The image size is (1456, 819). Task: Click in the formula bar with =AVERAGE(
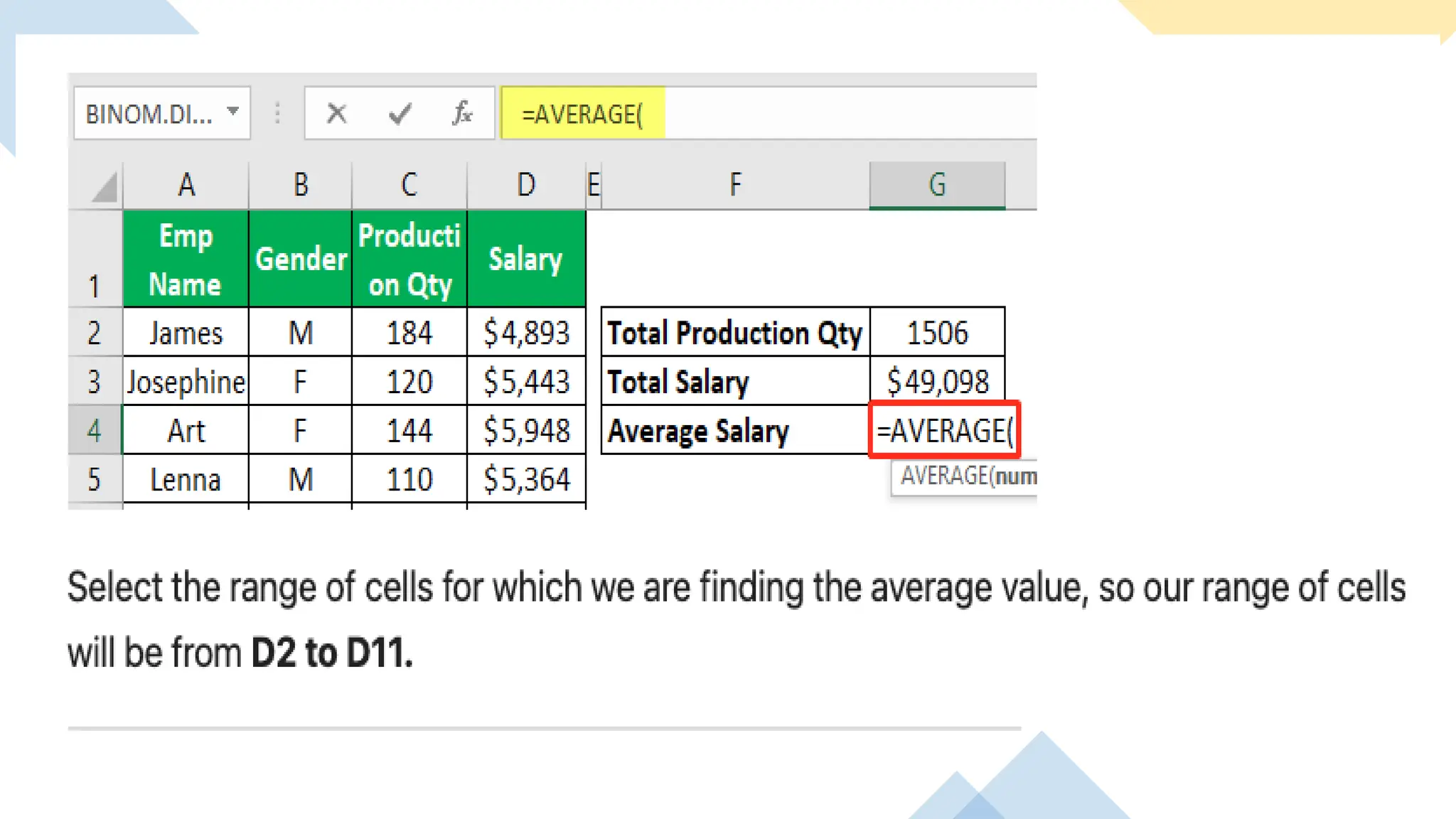tap(768, 114)
